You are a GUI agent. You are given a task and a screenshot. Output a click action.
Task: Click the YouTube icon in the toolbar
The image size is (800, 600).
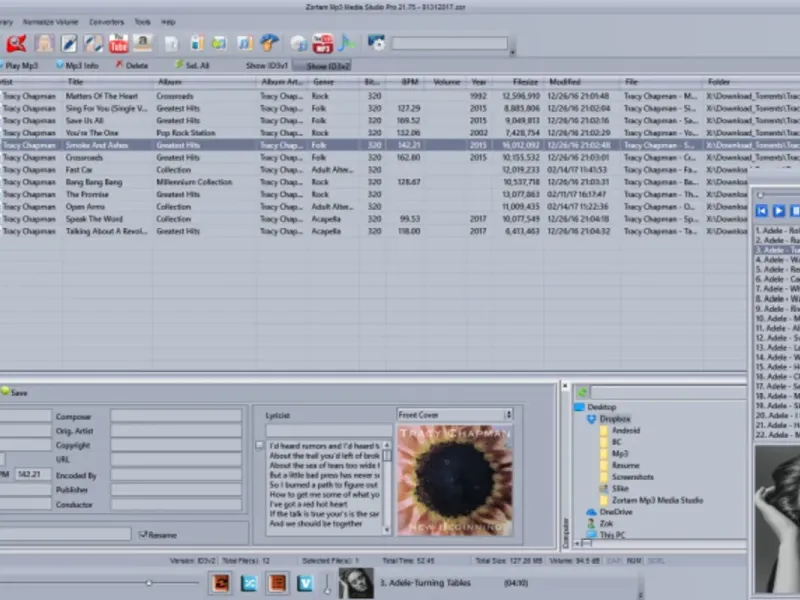118,43
